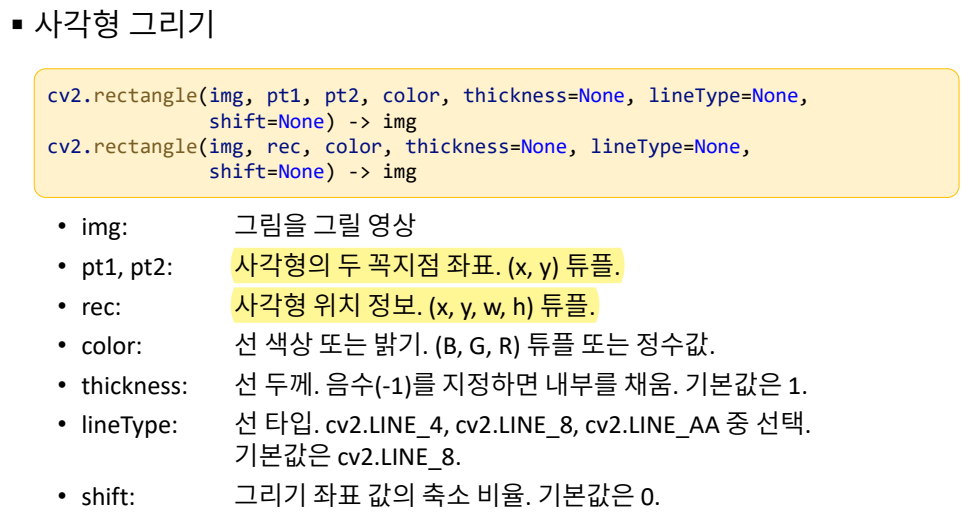
Task: Click highlighted text '사각형 위치 정보. (x, y, w, h) 튜플.'
Action: pyautogui.click(x=415, y=306)
